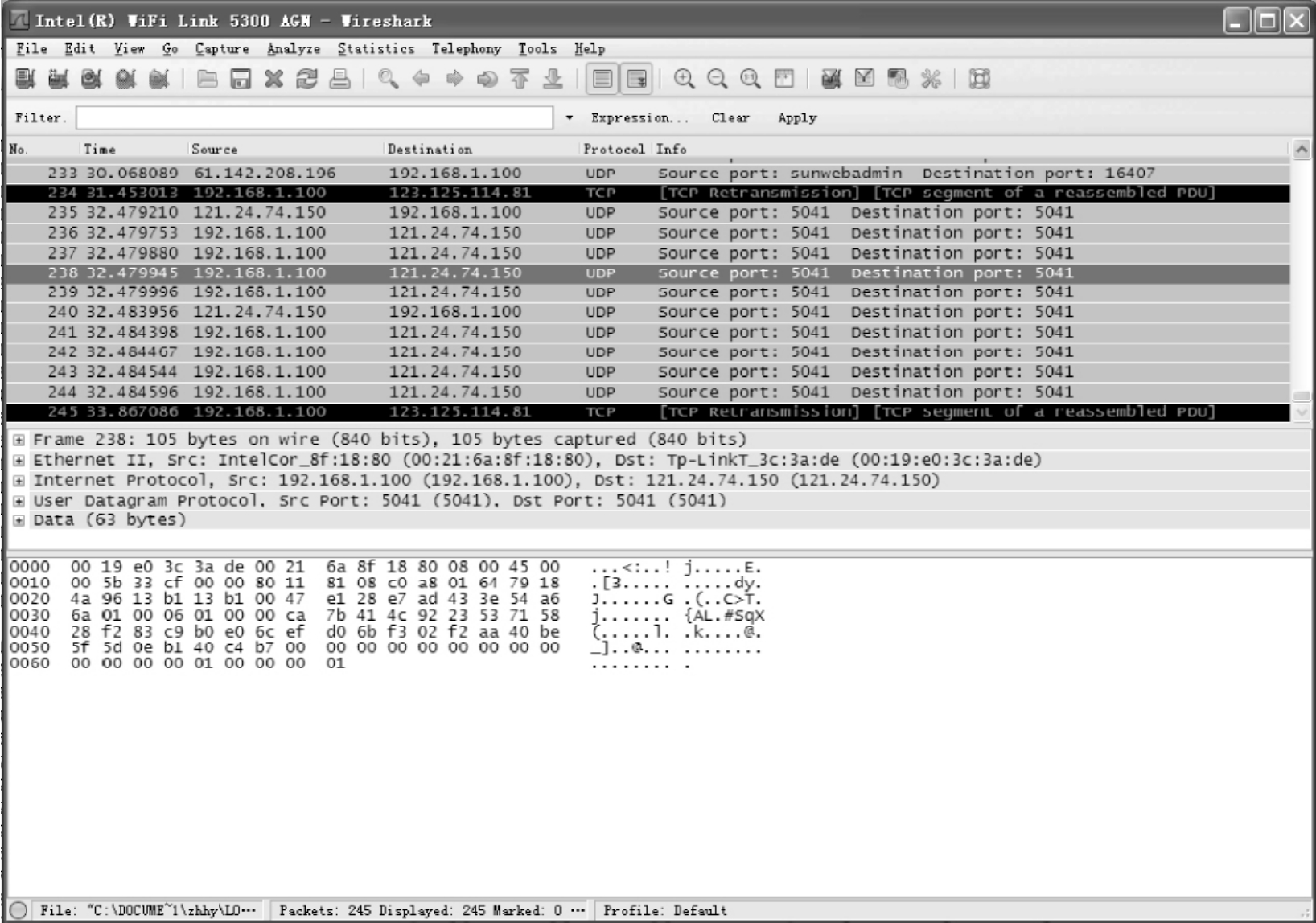
Task: Expand the Frame 238 tree node
Action: click(19, 441)
